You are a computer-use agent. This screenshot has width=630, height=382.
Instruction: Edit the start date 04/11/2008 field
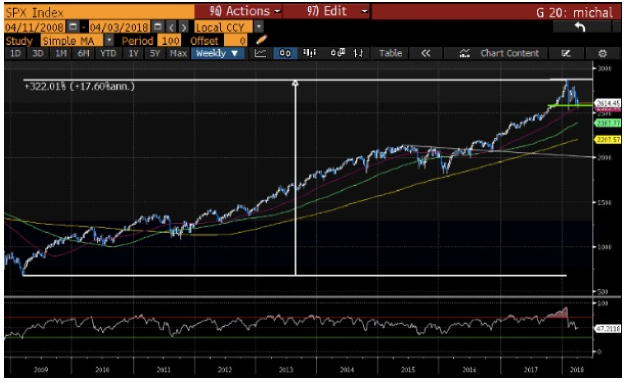(35, 27)
